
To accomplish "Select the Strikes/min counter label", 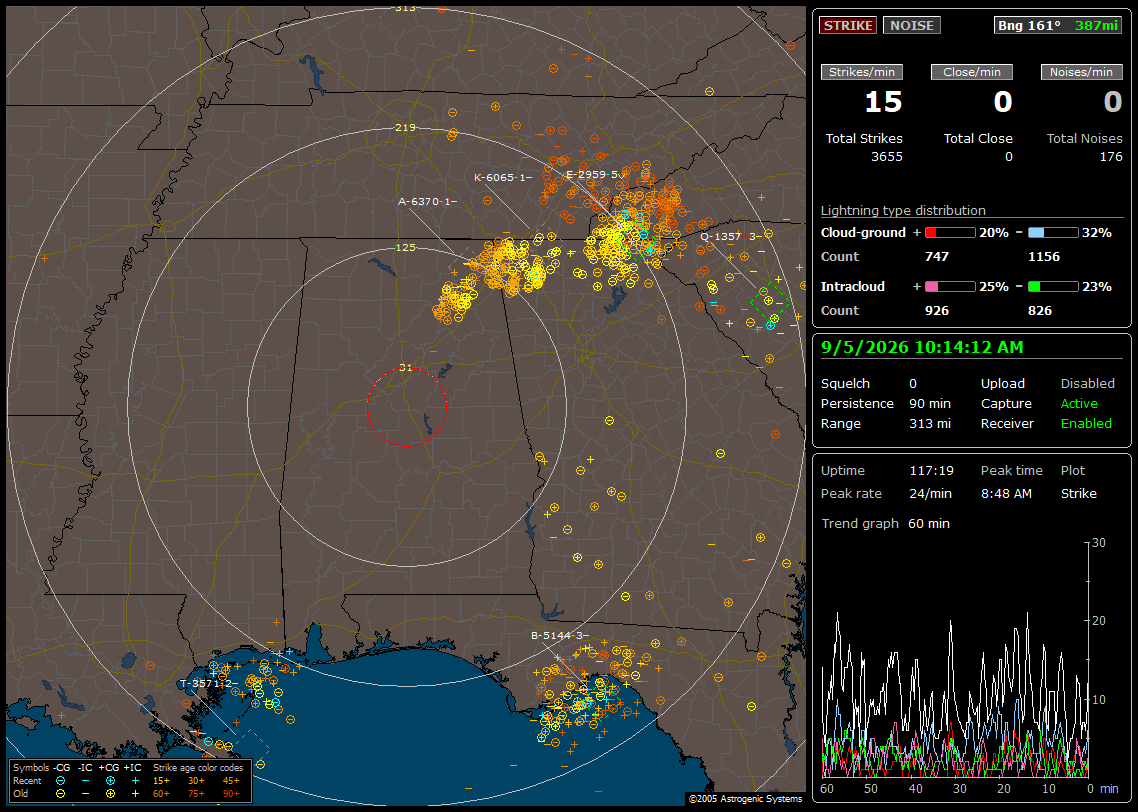I will coord(861,72).
